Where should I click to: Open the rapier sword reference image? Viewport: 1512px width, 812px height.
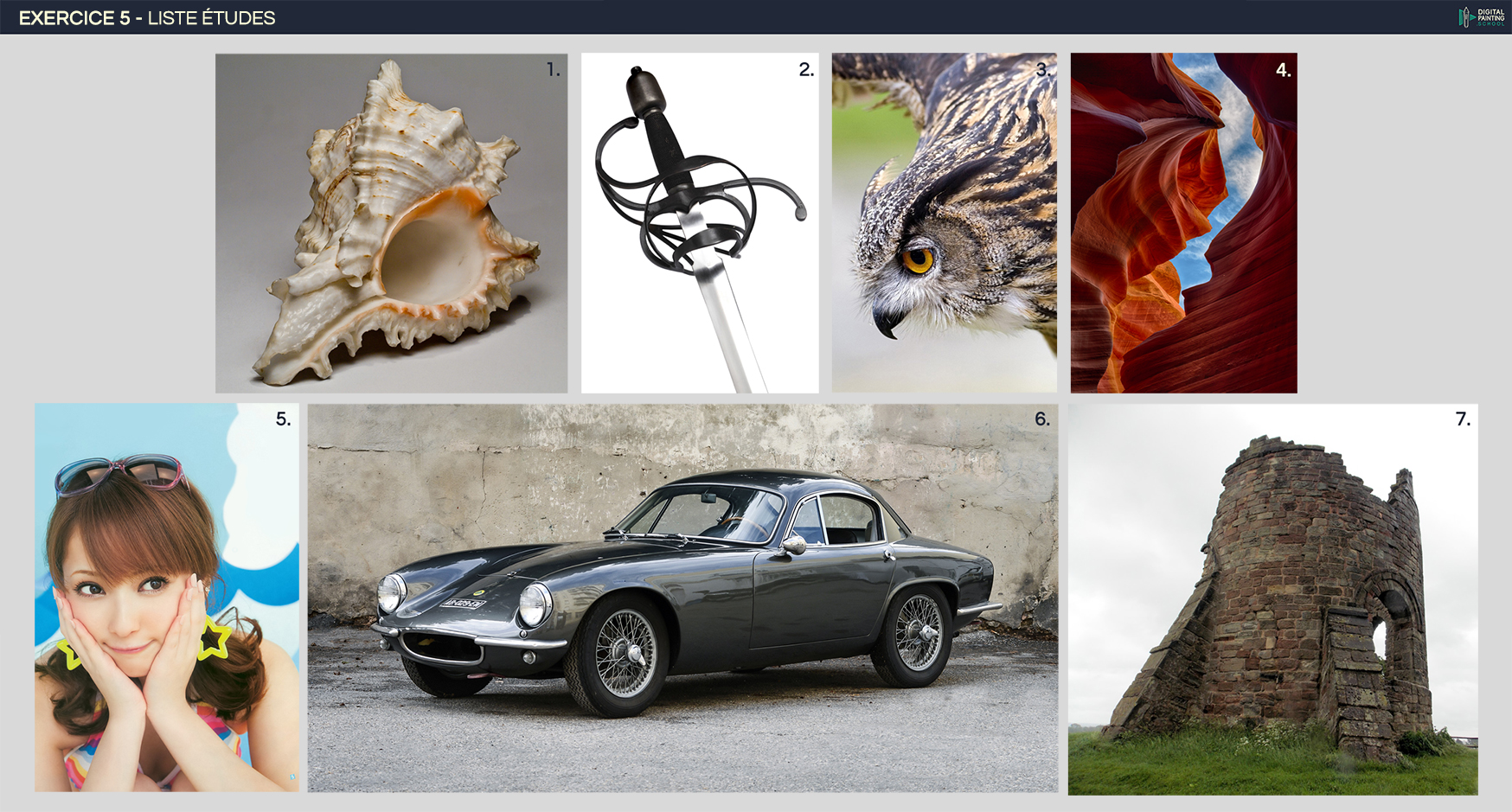[699, 223]
